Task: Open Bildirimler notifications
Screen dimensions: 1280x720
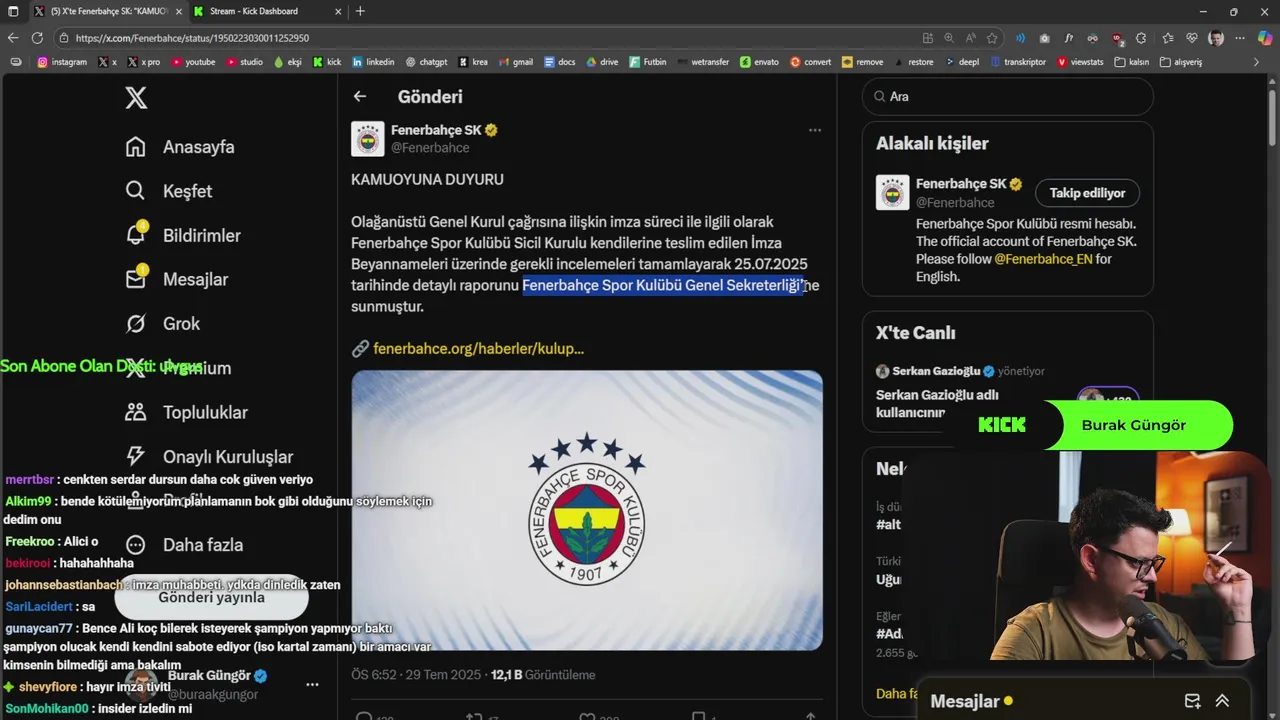Action: [x=183, y=235]
